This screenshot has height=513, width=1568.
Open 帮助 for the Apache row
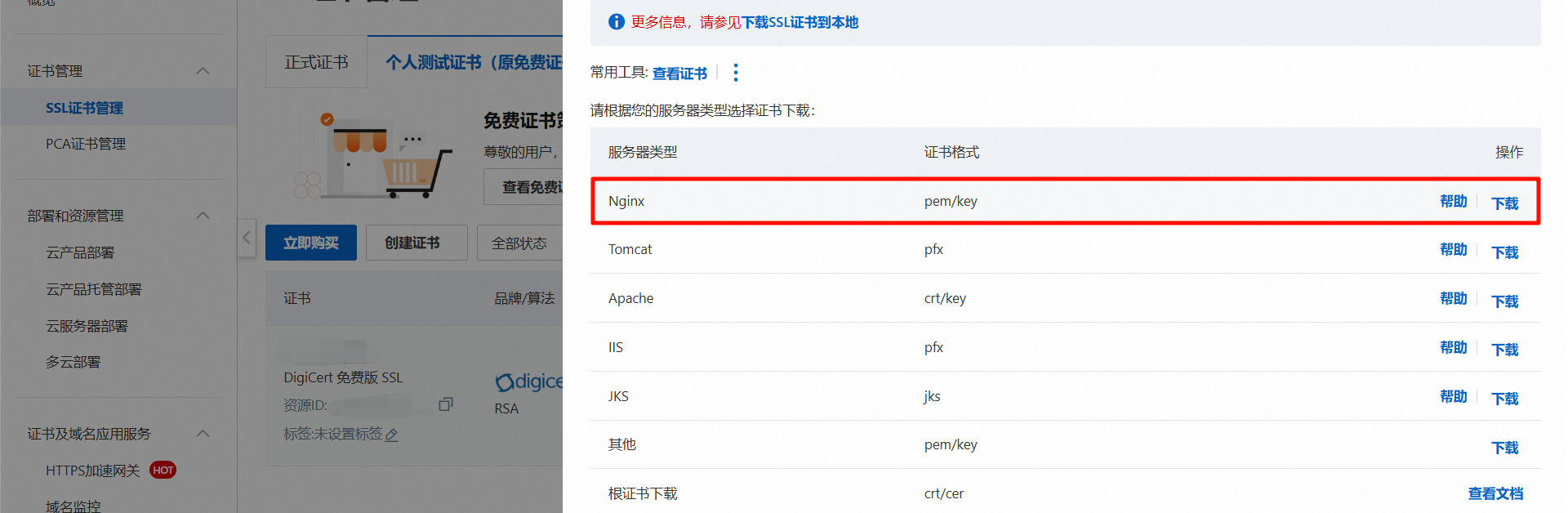click(x=1454, y=299)
